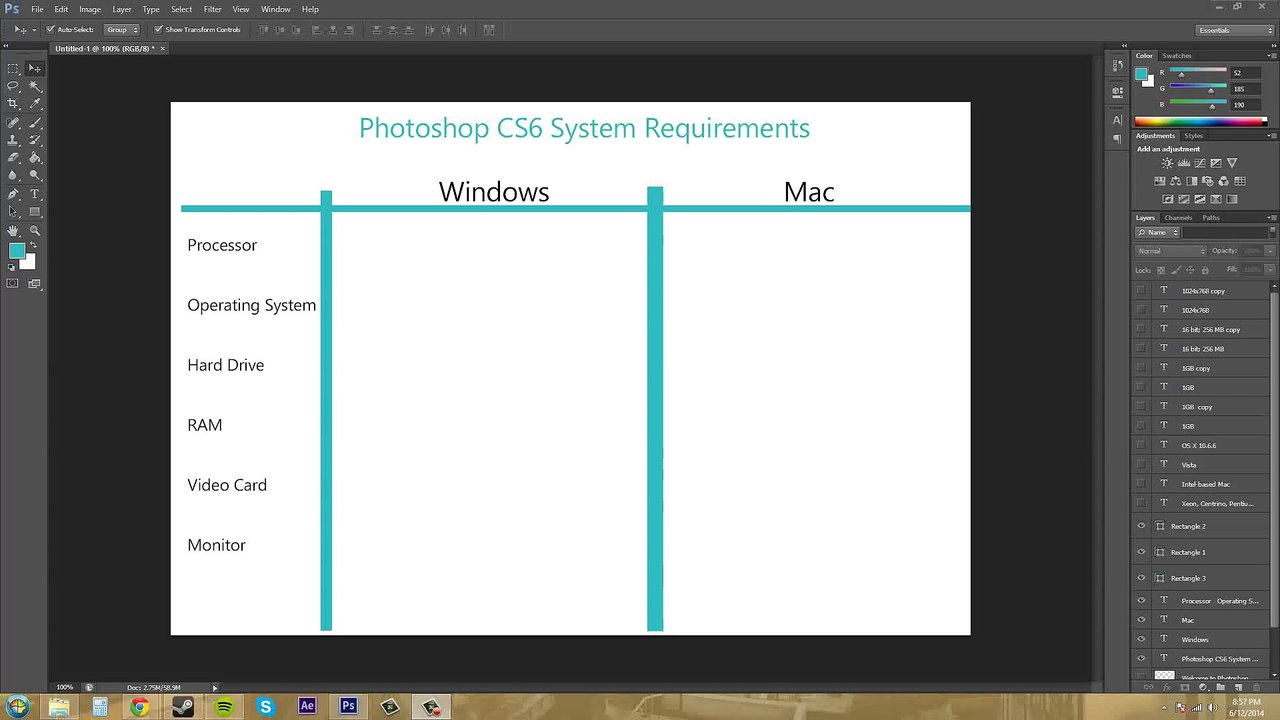Swap foreground and background colors
Image resolution: width=1280 pixels, height=720 pixels.
[32, 245]
